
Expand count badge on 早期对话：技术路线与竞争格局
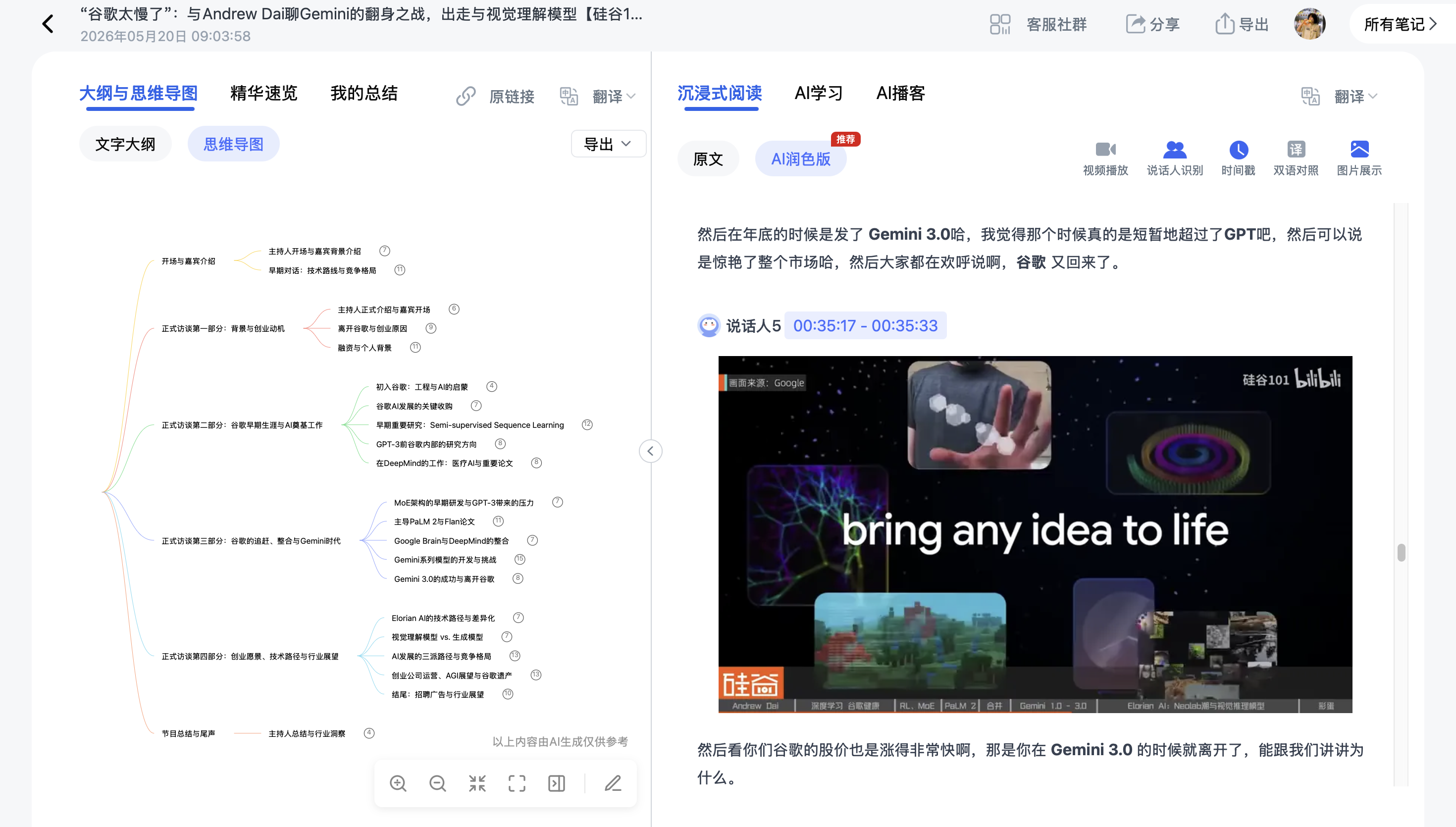pos(400,270)
